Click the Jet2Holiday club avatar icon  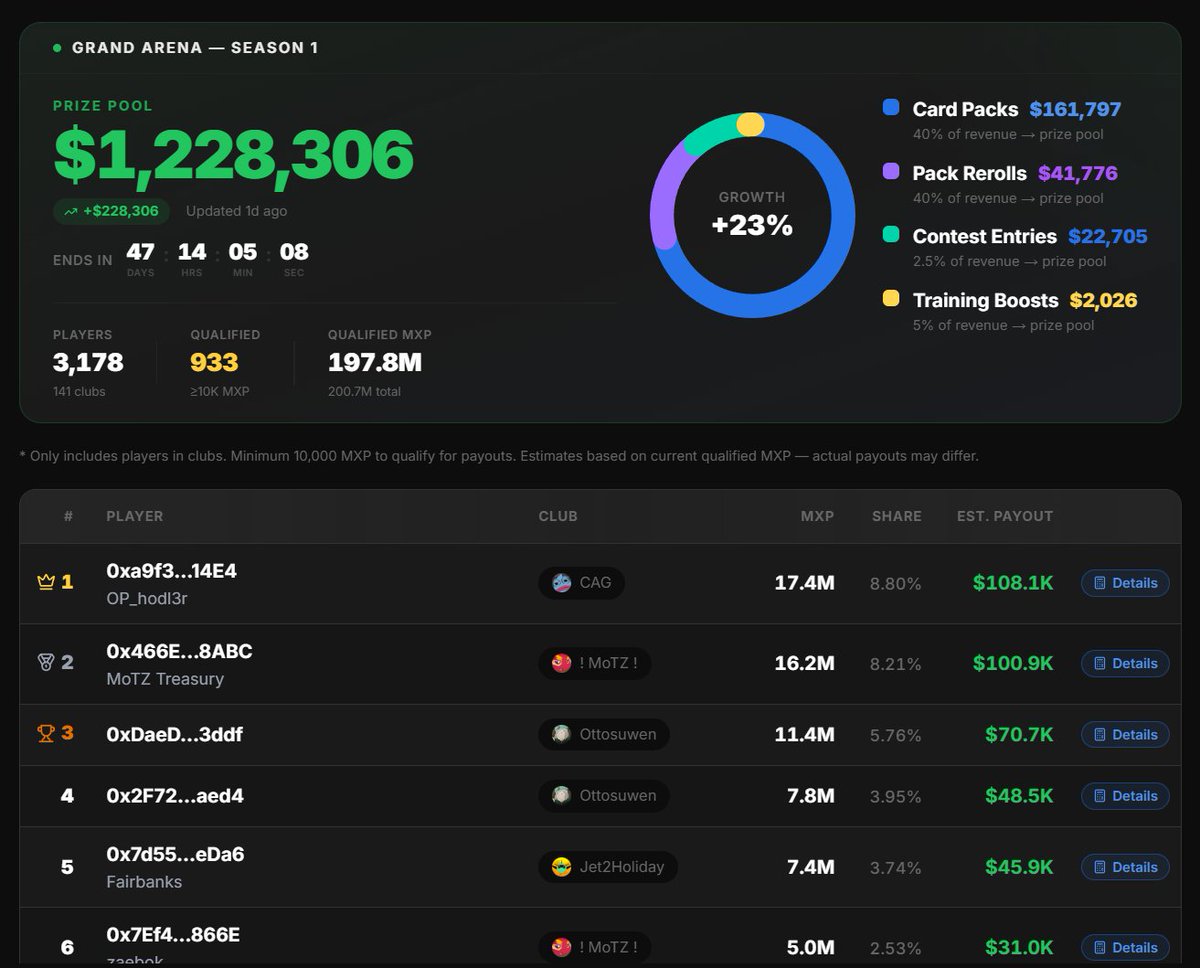point(561,867)
